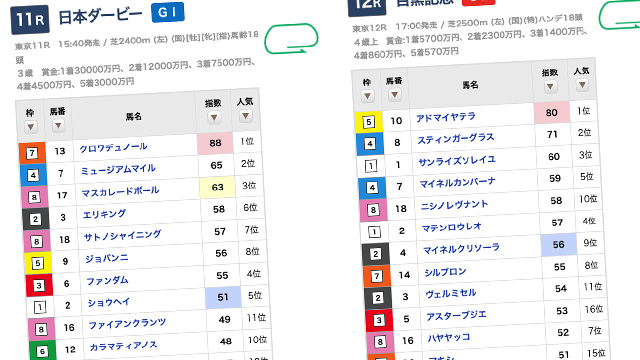This screenshot has height=360, width=640.
Task: Sort 12R table by 指数 arrow
Action: (x=550, y=87)
